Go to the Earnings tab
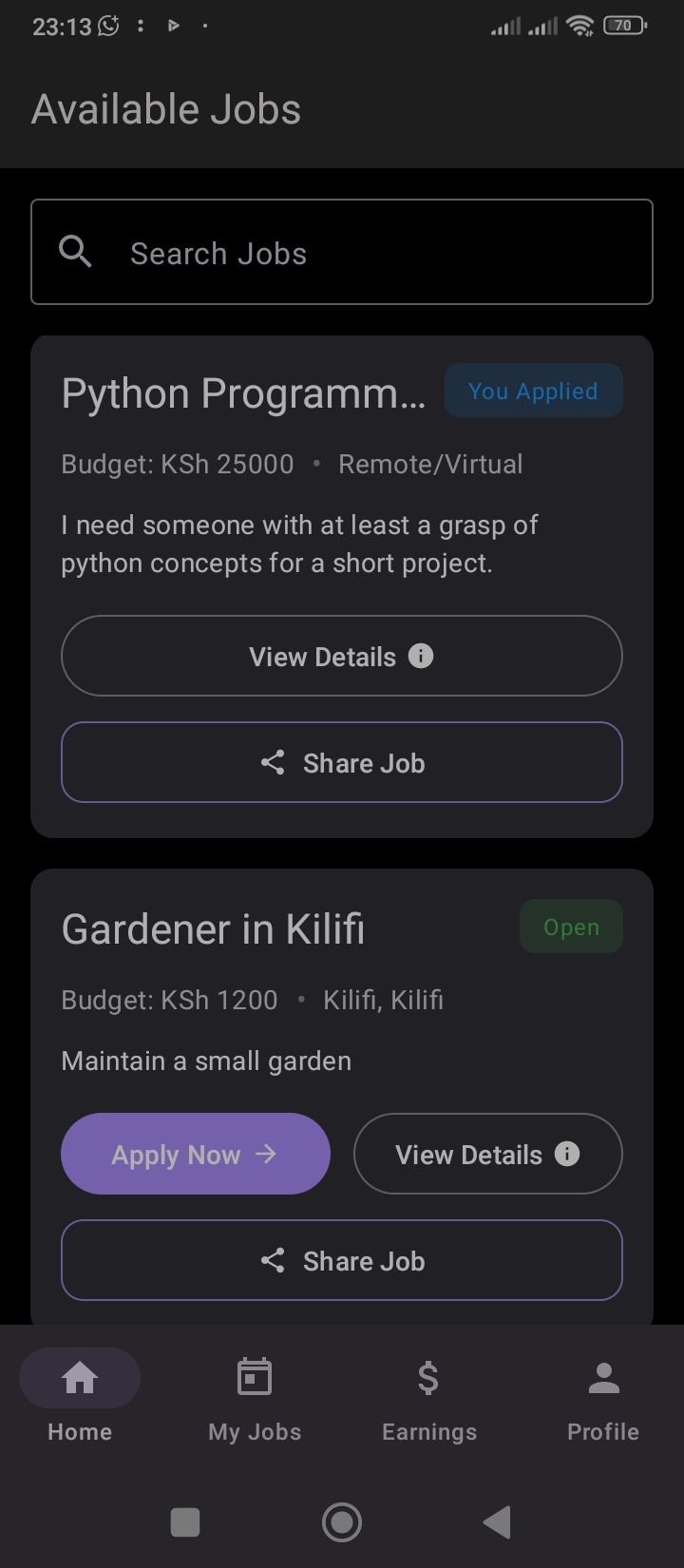684x1568 pixels. [429, 1394]
